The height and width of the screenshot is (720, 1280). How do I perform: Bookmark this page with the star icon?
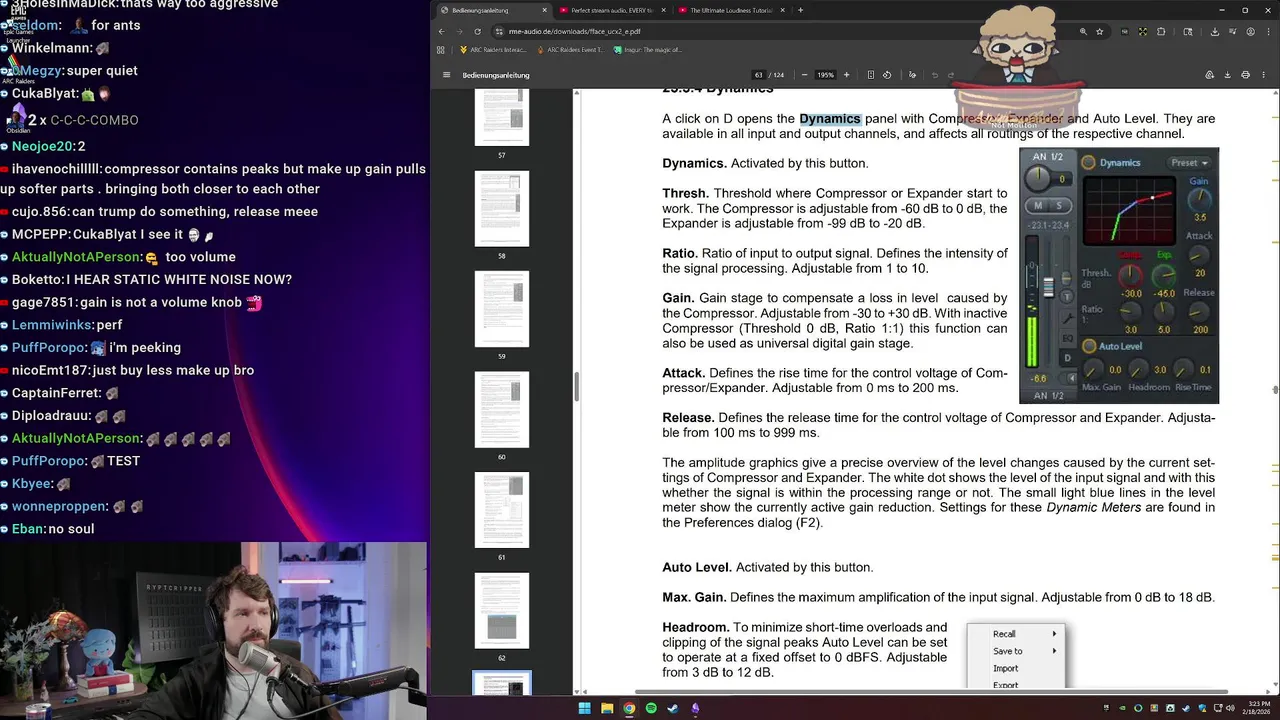1100,31
